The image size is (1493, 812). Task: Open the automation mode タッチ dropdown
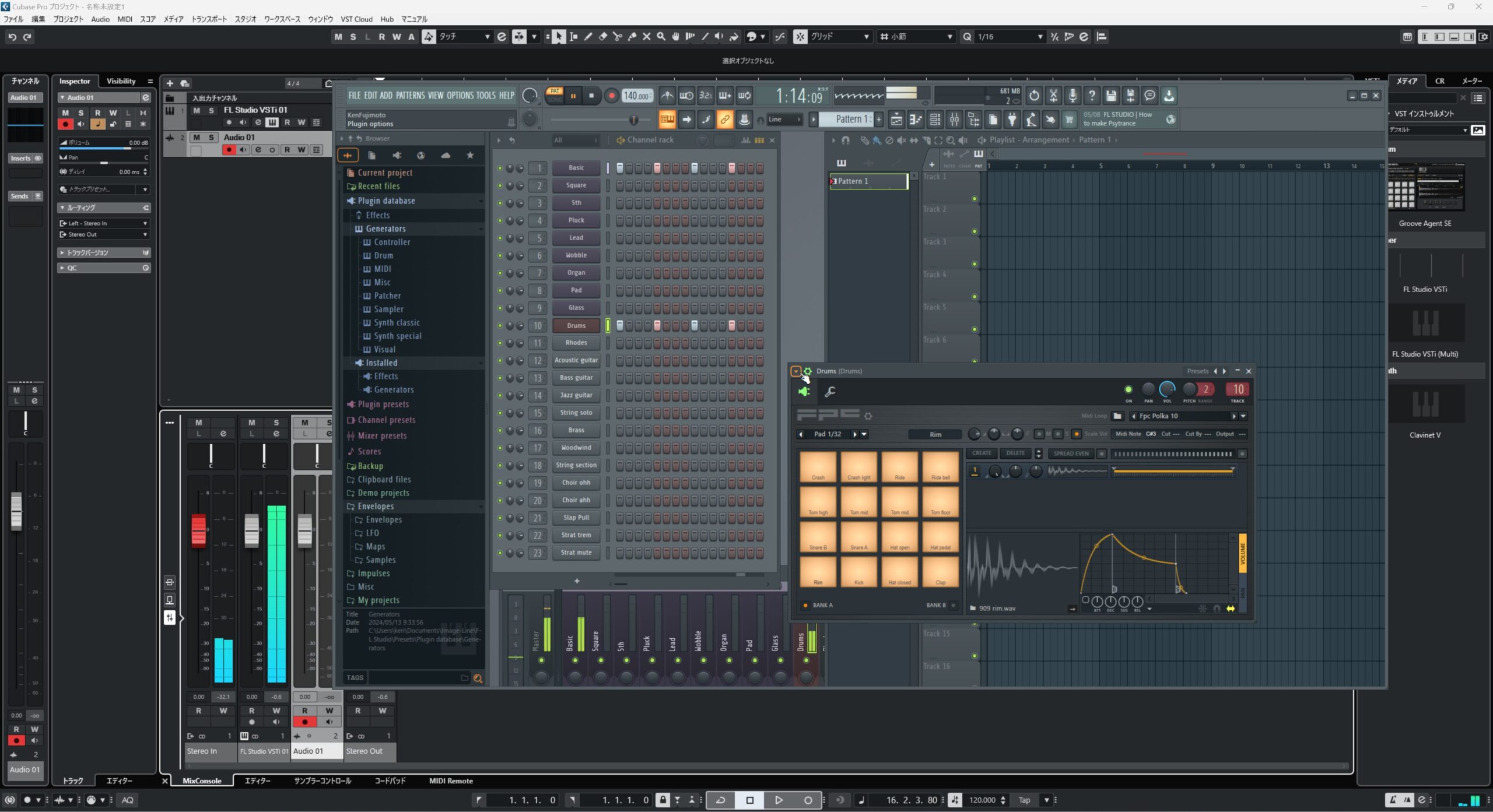click(x=464, y=37)
